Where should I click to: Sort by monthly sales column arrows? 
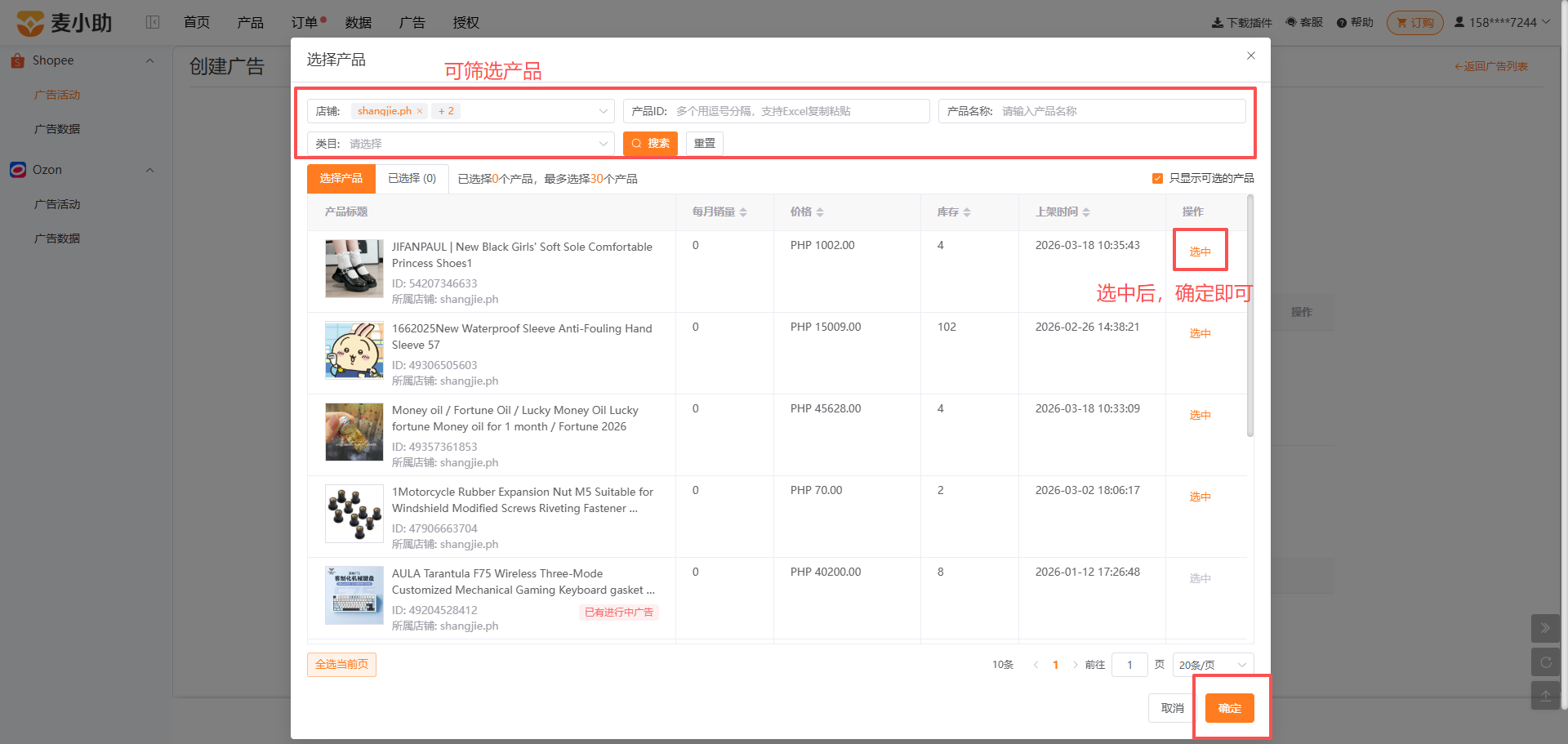pos(743,212)
